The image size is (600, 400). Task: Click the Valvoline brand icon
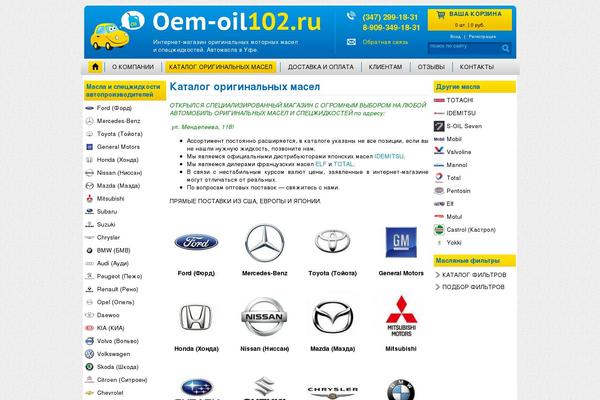point(439,151)
